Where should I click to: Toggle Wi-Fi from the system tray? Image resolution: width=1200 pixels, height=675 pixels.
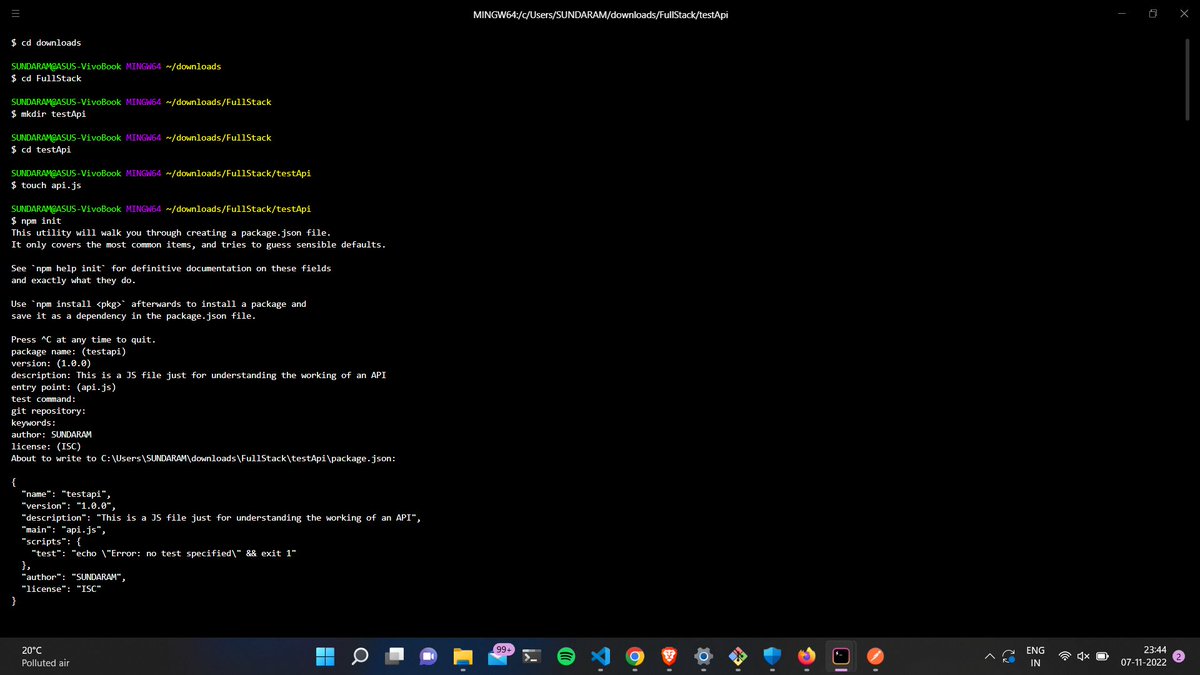coord(1064,656)
